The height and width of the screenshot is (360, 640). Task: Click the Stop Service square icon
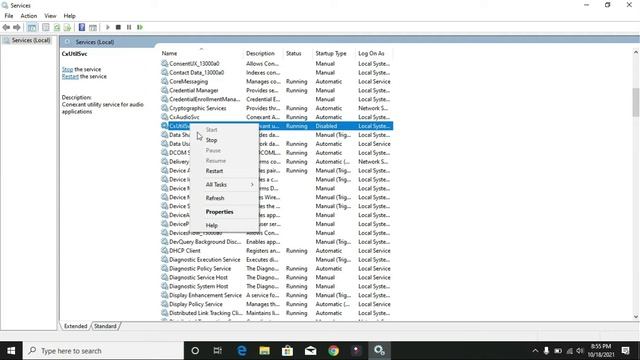click(x=118, y=27)
